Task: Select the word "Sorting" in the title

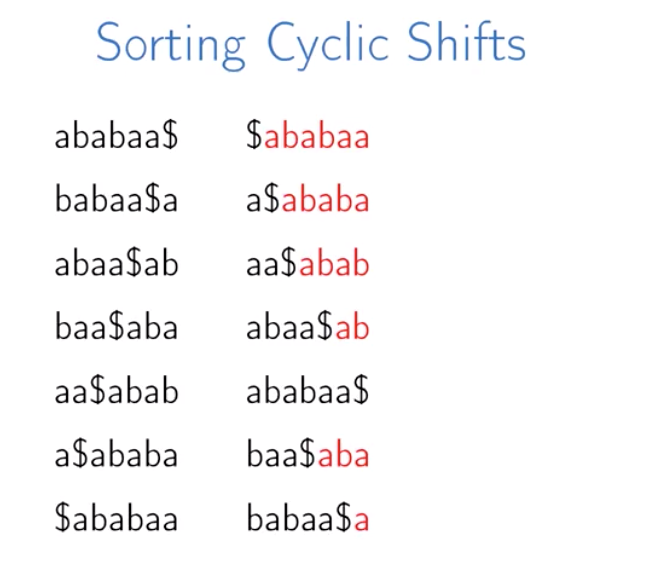Action: (x=170, y=44)
